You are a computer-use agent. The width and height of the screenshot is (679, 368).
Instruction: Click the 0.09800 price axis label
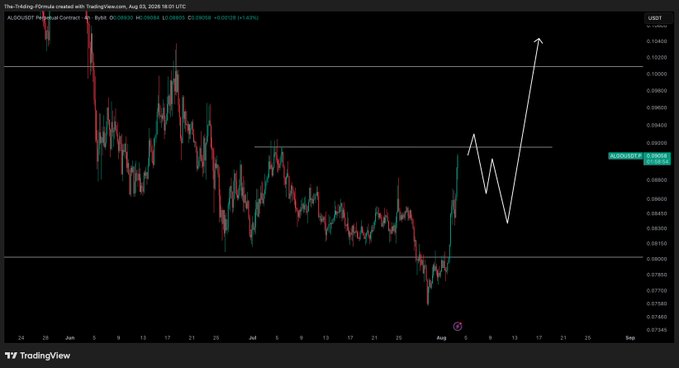click(656, 91)
